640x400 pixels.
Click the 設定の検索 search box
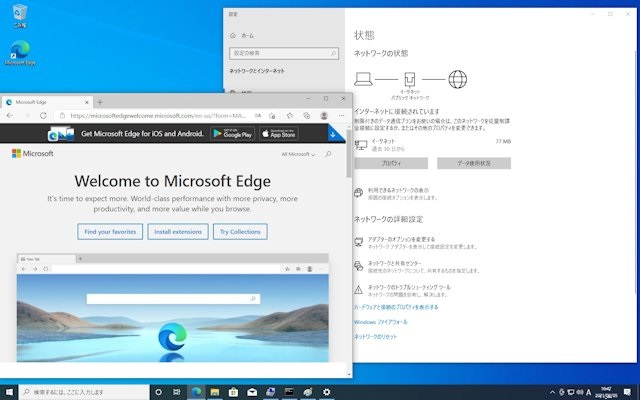284,53
